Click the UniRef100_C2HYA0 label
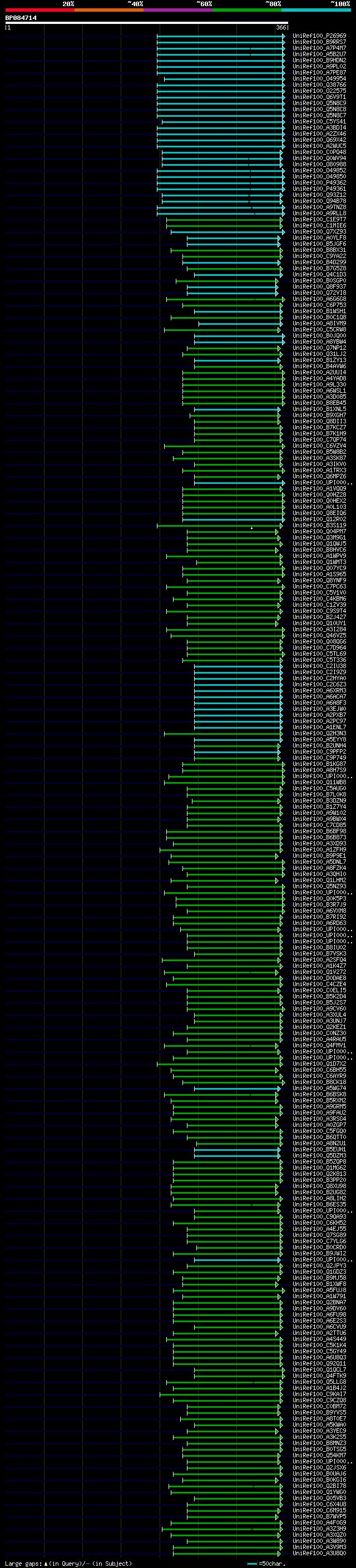 319,678
